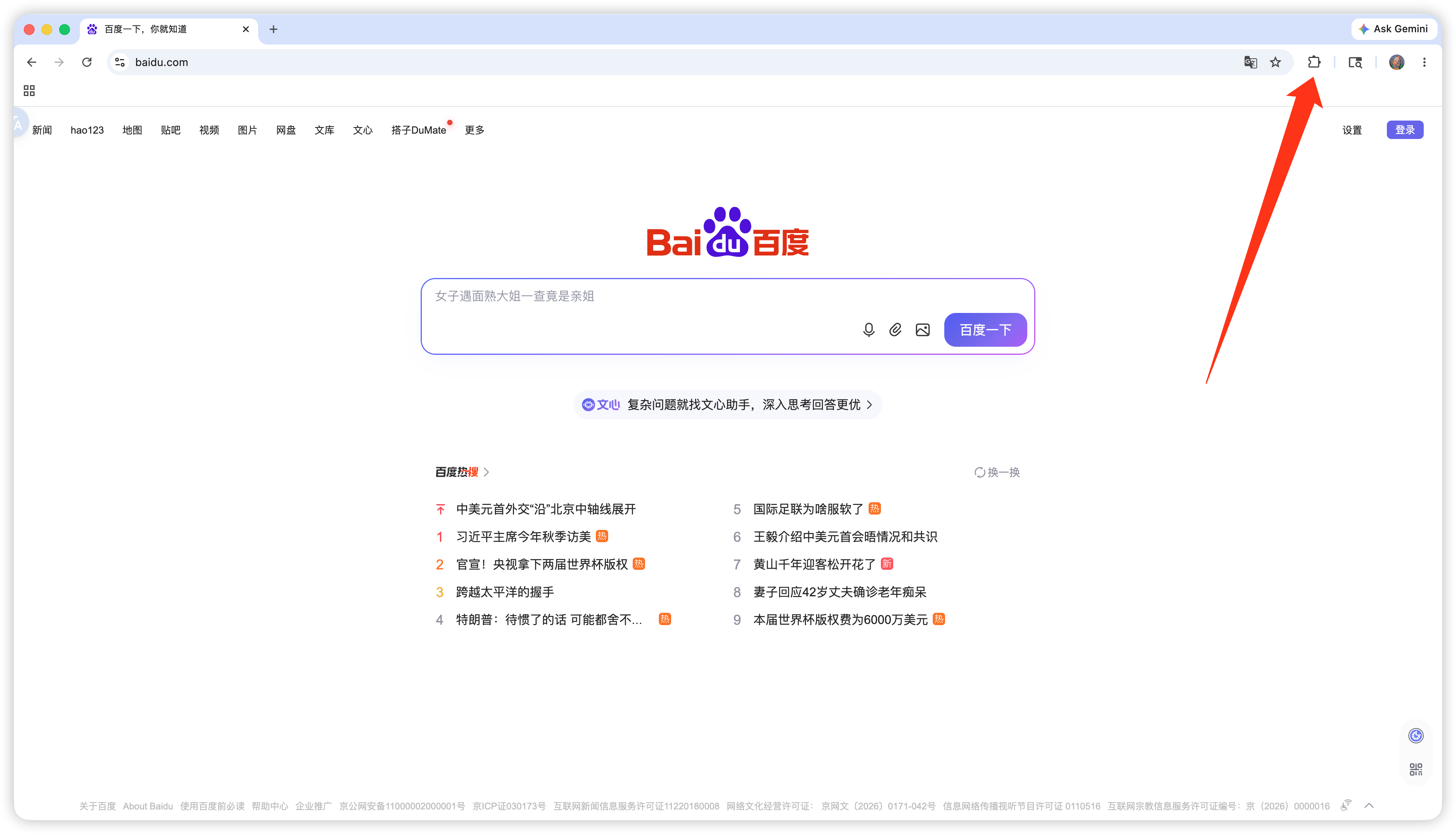The height and width of the screenshot is (834, 1456).
Task: Open 帮助中心 footer link
Action: pyautogui.click(x=270, y=806)
